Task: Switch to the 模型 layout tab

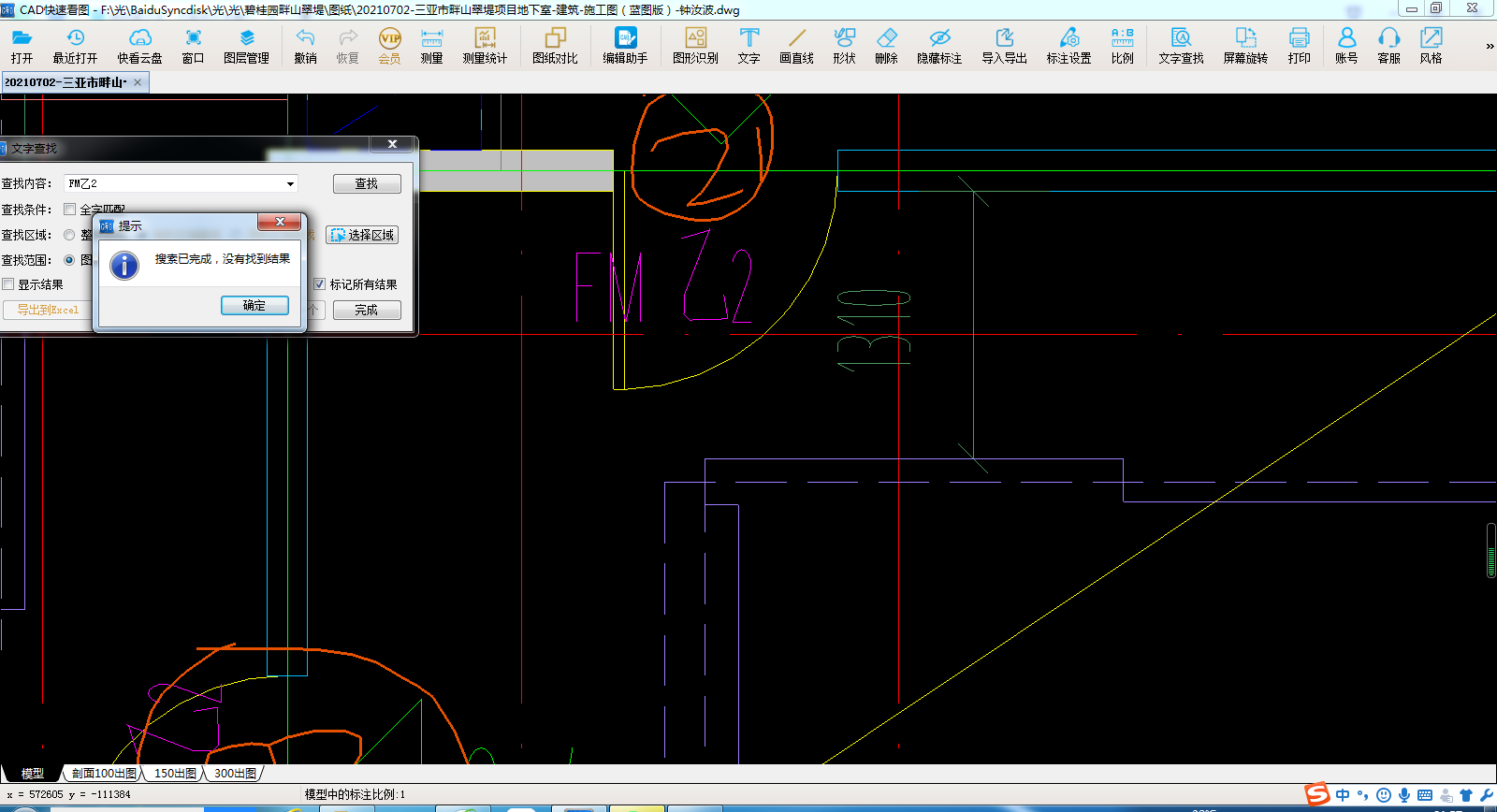Action: pyautogui.click(x=33, y=774)
